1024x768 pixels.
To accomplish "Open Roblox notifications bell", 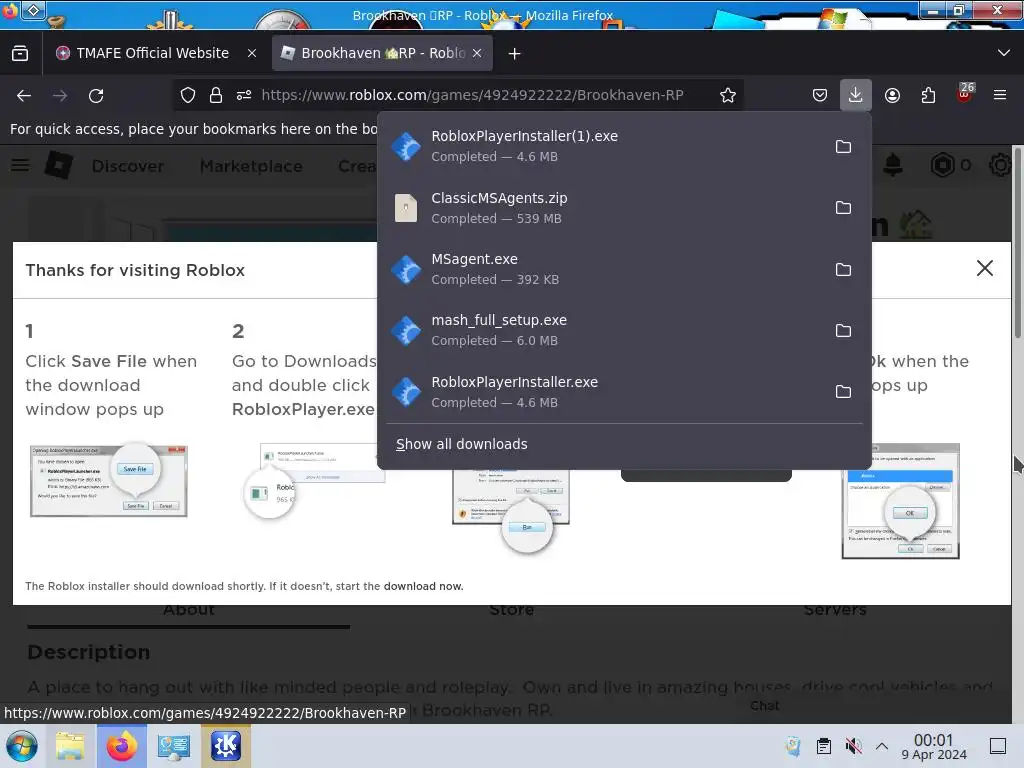I will point(893,165).
